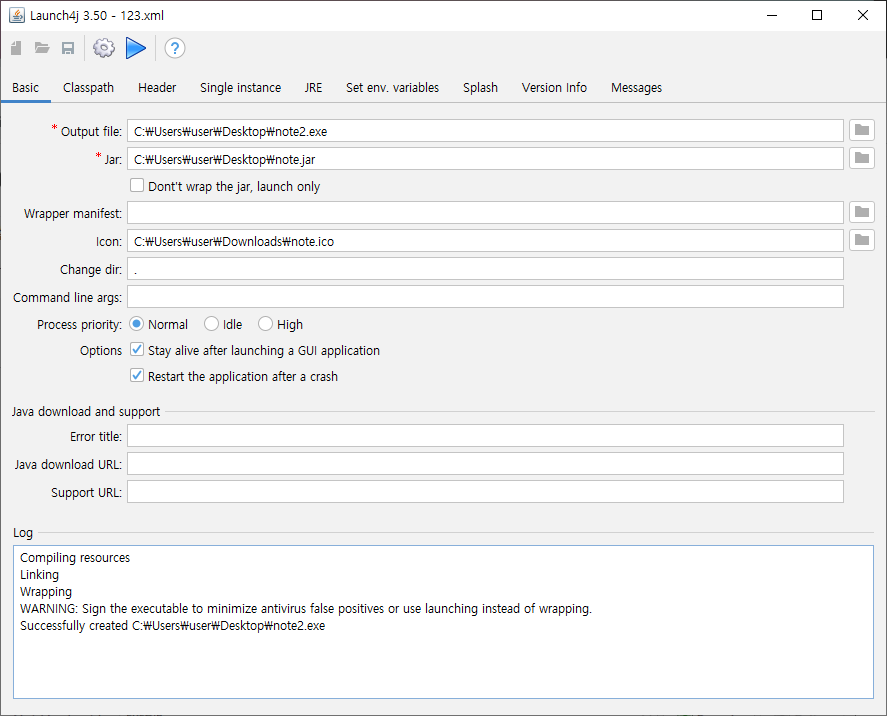Screen dimensions: 887x716
Task: Click the Icon path field
Action: click(485, 240)
